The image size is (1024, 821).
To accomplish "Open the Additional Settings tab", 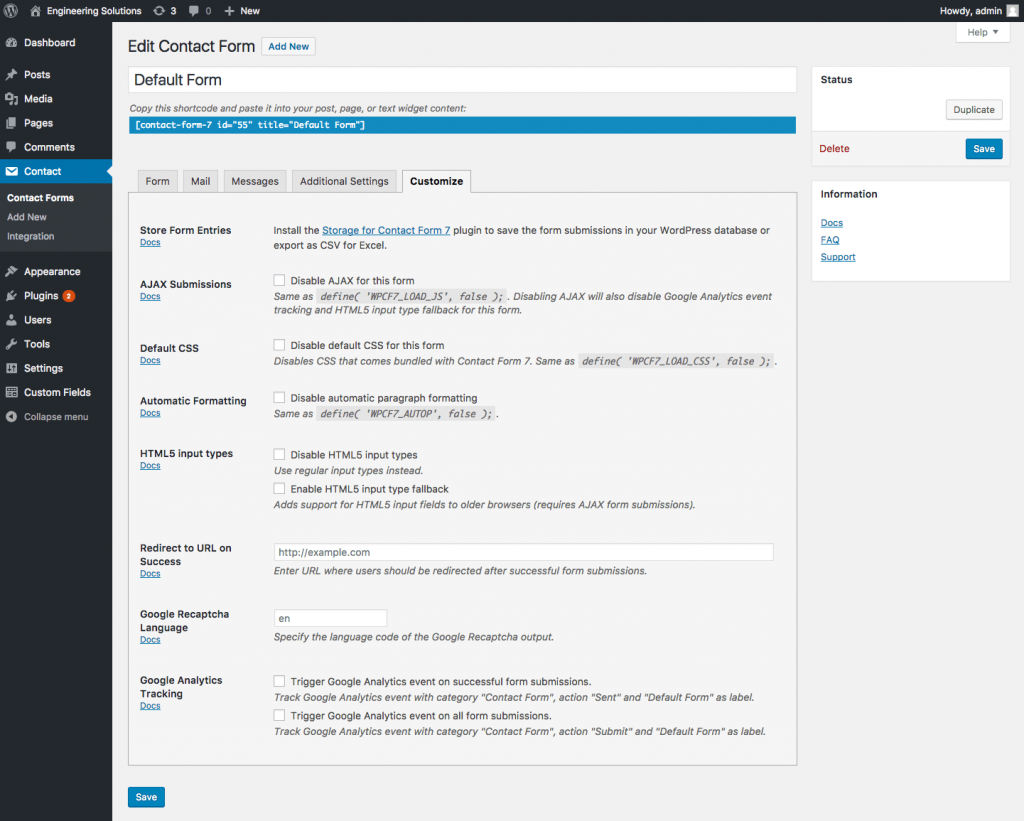I will (344, 181).
